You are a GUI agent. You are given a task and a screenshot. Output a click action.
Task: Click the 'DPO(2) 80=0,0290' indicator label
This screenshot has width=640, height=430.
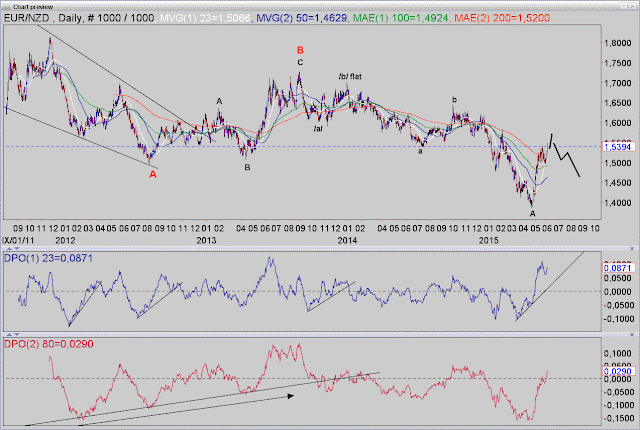click(x=49, y=344)
